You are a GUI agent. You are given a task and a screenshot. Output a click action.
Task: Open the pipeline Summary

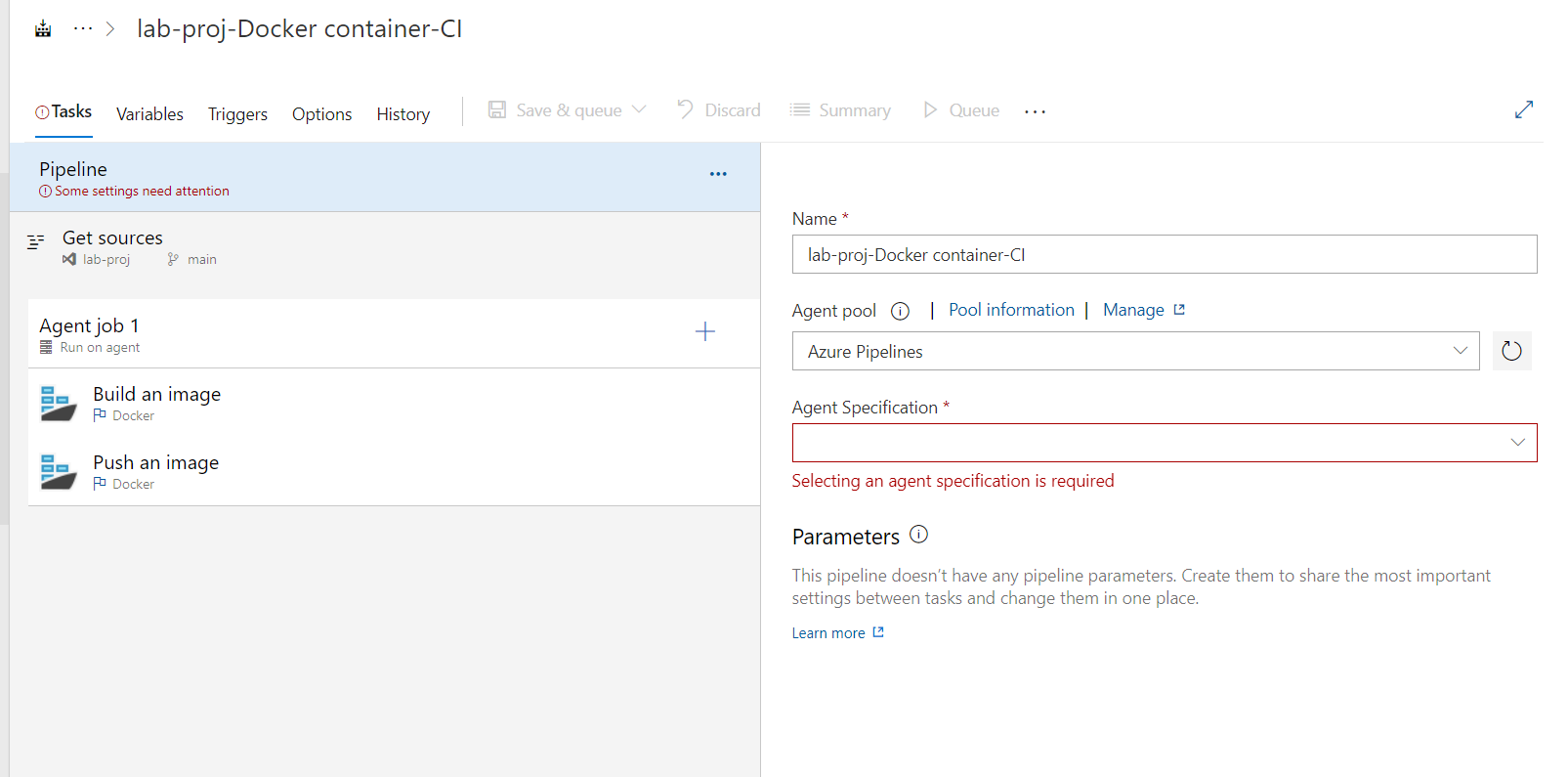tap(840, 110)
